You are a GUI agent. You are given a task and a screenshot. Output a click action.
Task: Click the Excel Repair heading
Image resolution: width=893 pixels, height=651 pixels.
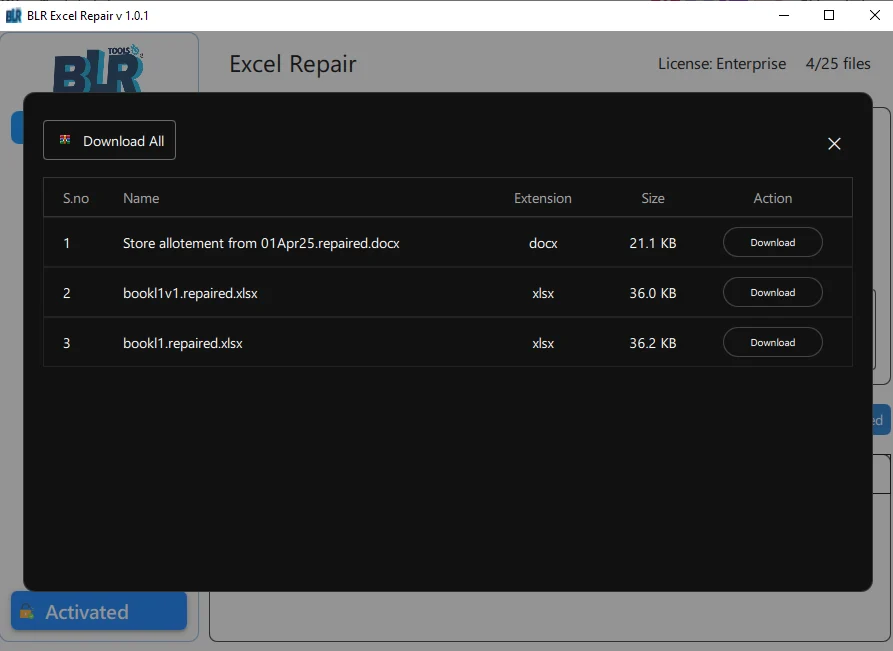tap(292, 63)
